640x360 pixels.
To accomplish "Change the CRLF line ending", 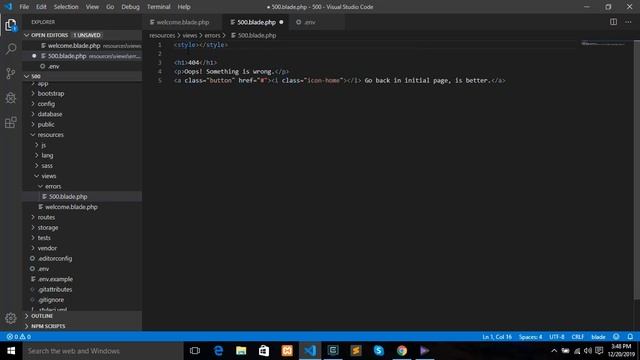I will (578, 337).
